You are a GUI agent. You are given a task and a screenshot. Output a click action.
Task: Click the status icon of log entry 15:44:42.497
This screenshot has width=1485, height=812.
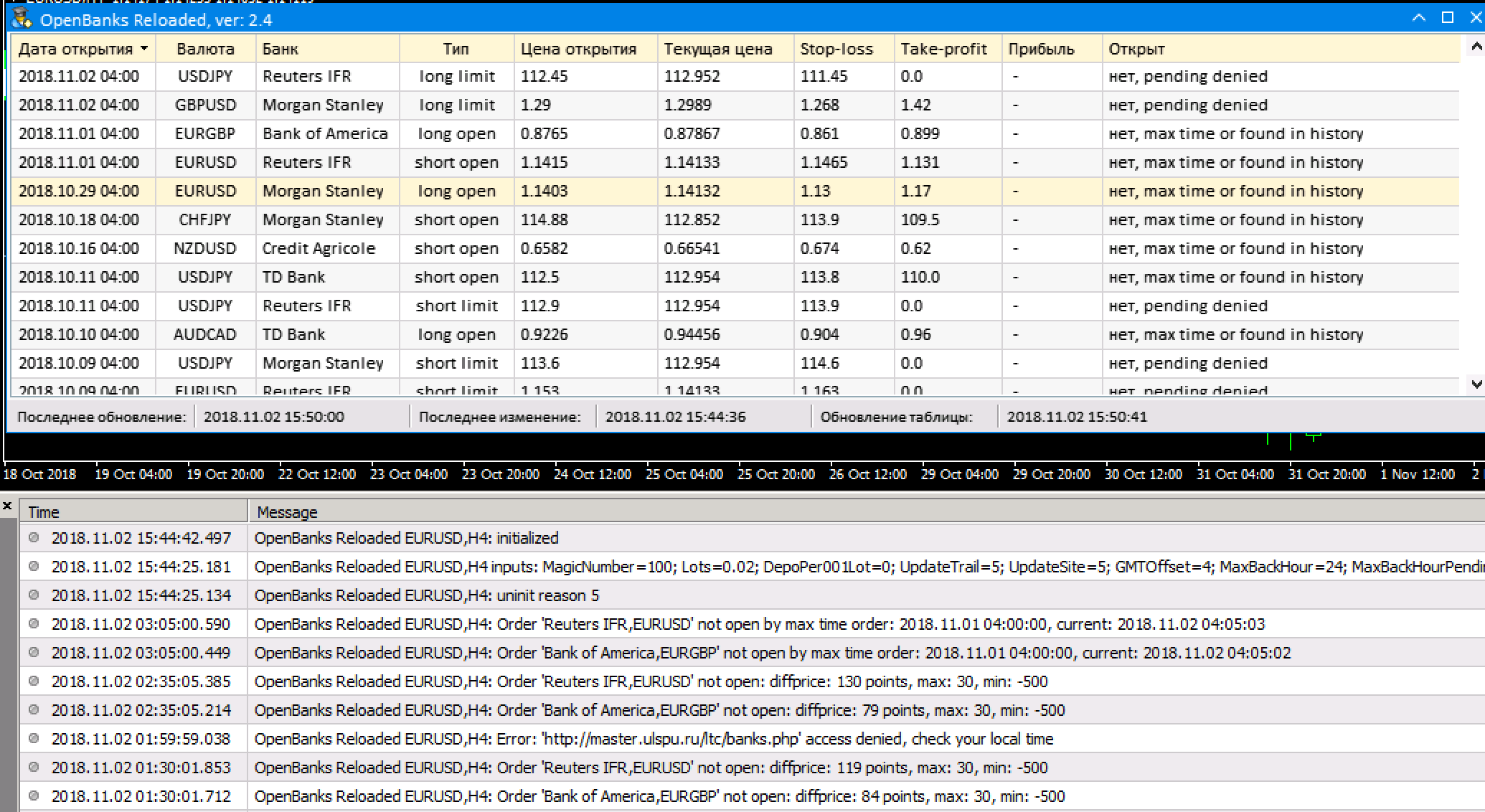[34, 537]
